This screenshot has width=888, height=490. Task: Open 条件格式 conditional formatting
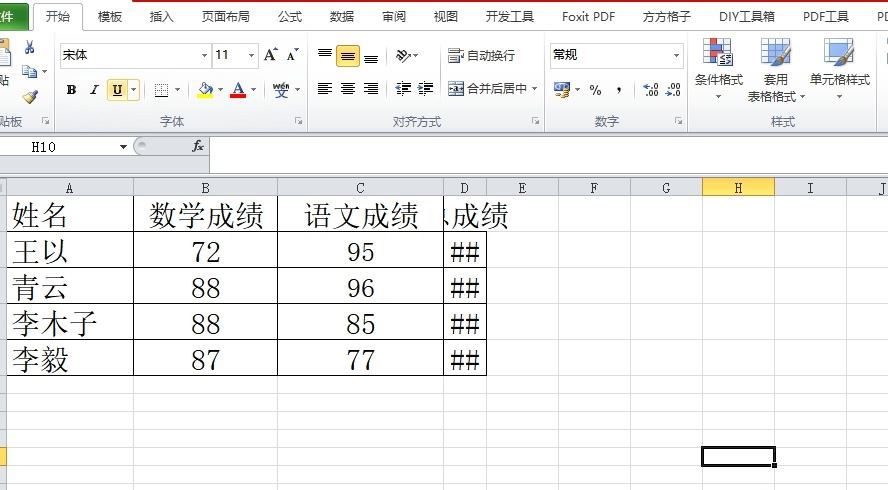coord(719,68)
